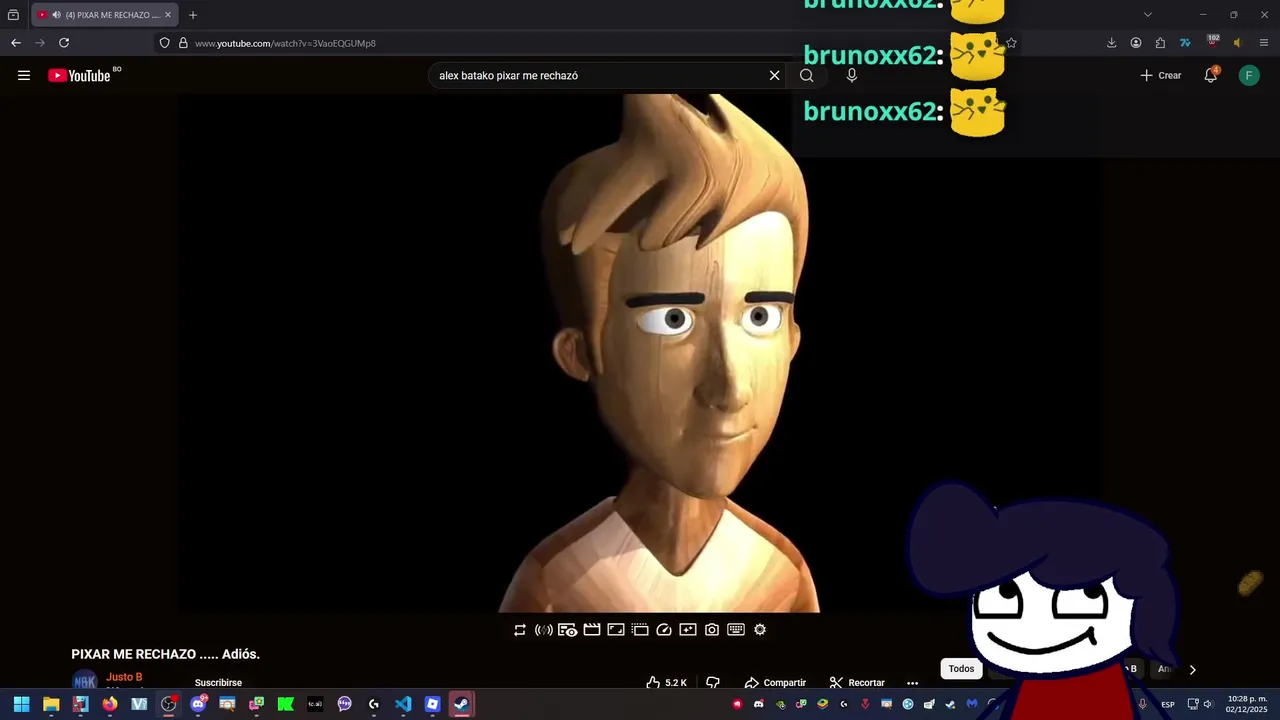Open the Justo B channel link
The width and height of the screenshot is (1280, 720).
click(x=124, y=677)
